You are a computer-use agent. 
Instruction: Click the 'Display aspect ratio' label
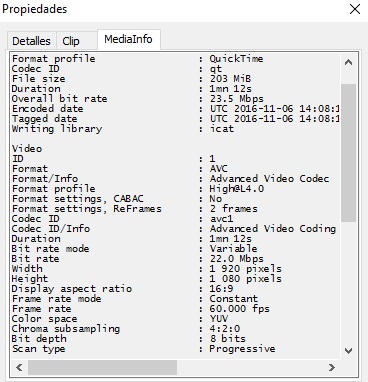(72, 289)
